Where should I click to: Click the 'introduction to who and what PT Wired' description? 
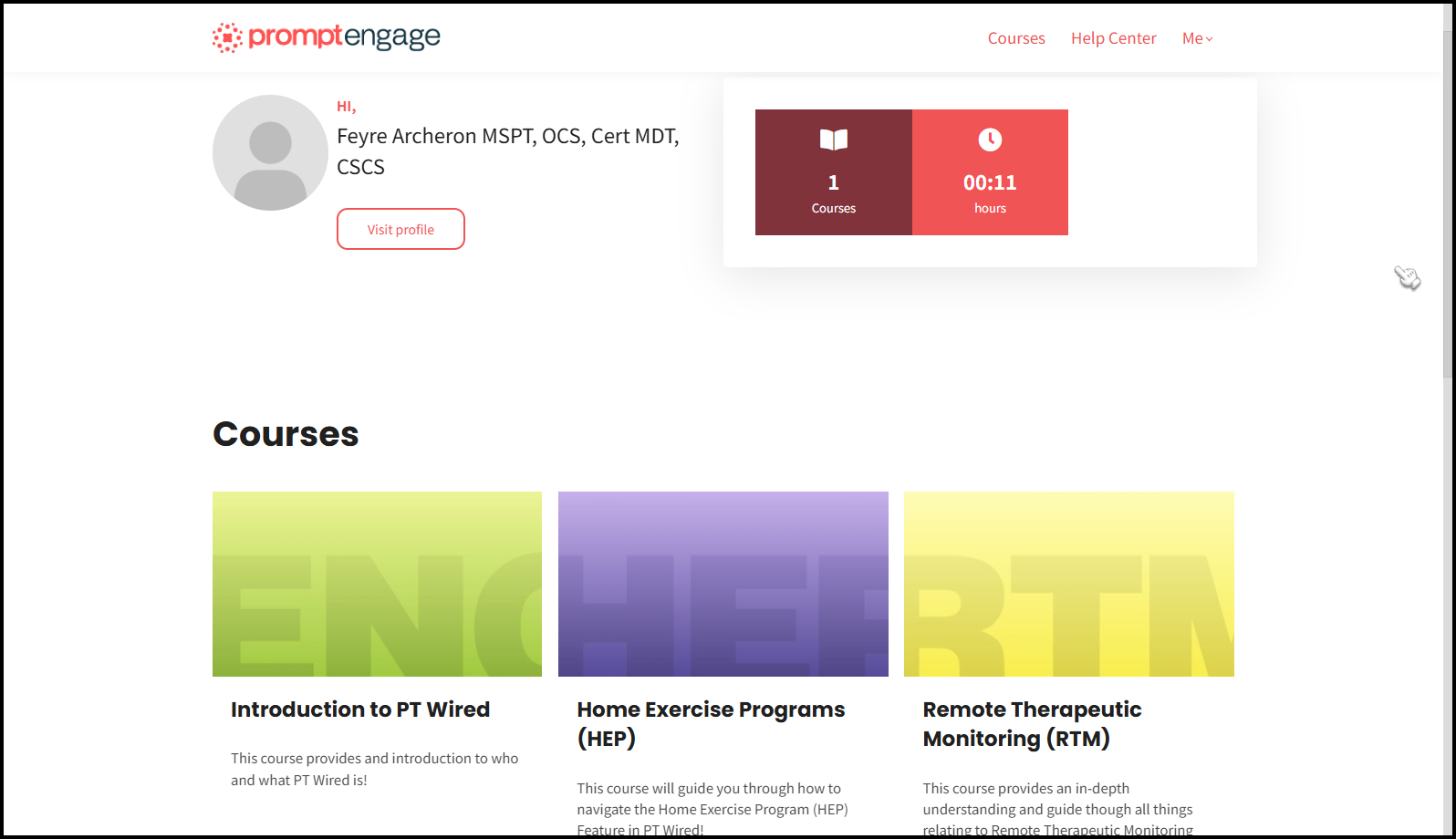tap(374, 769)
